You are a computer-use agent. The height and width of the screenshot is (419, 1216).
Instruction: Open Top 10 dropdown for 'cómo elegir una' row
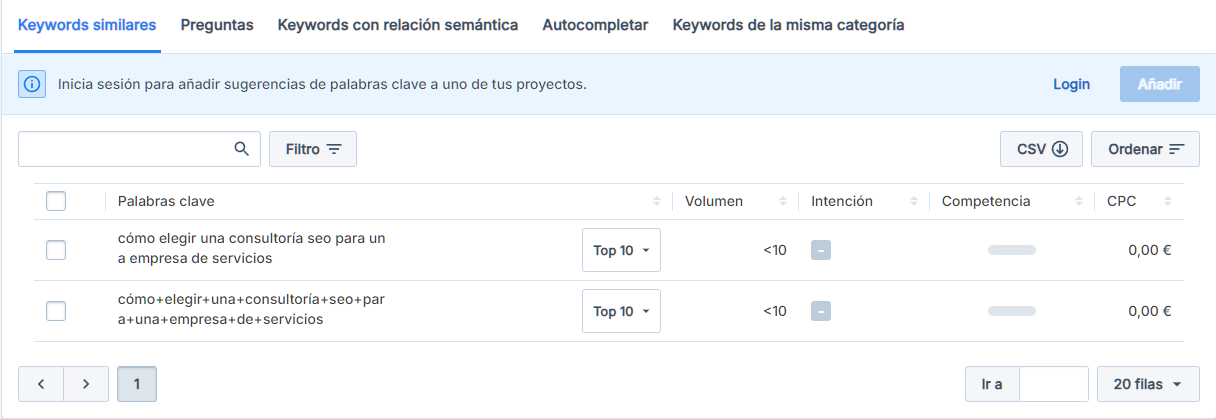[x=621, y=250]
